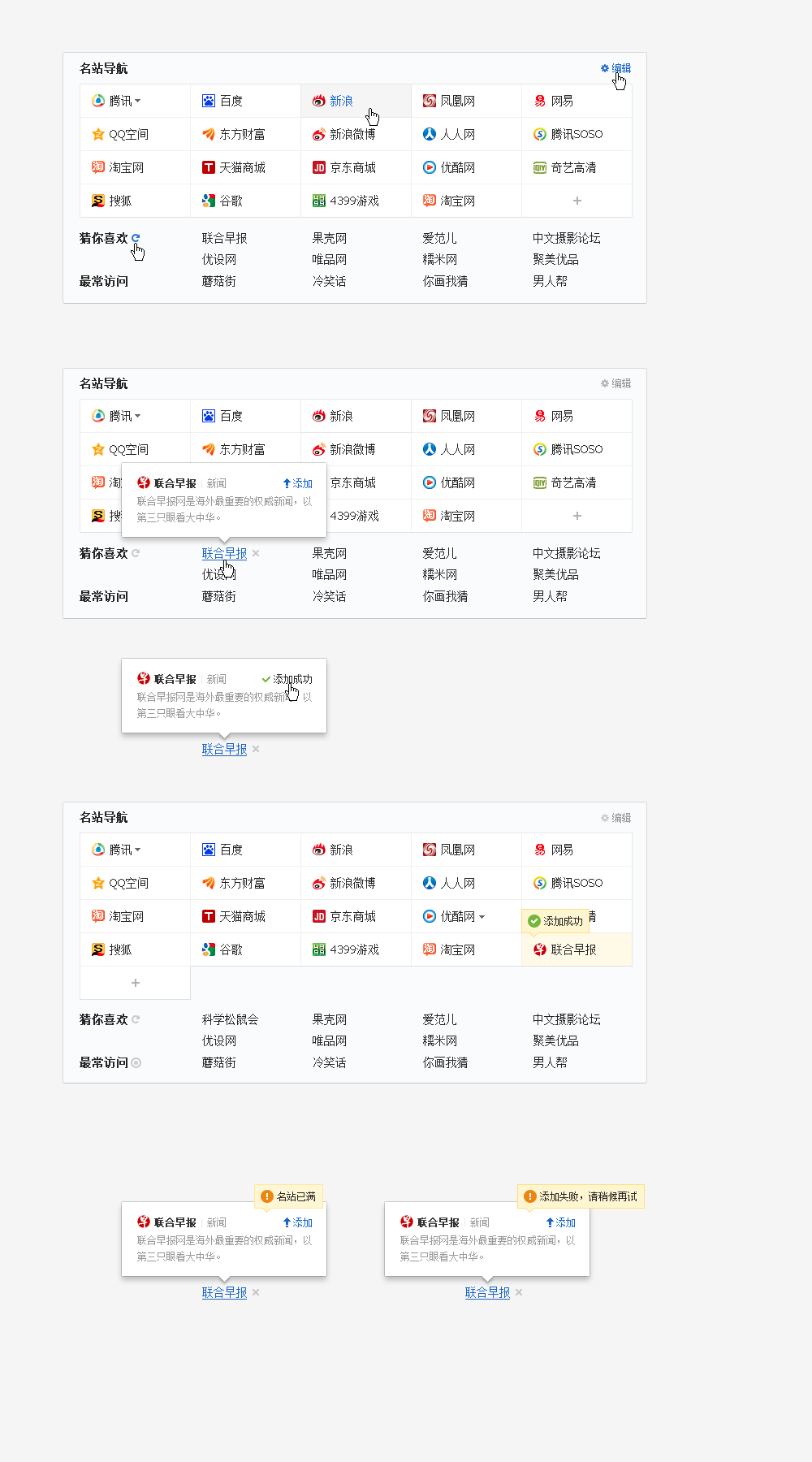Click 添加 in the 名站已满 popup

pos(298,1222)
